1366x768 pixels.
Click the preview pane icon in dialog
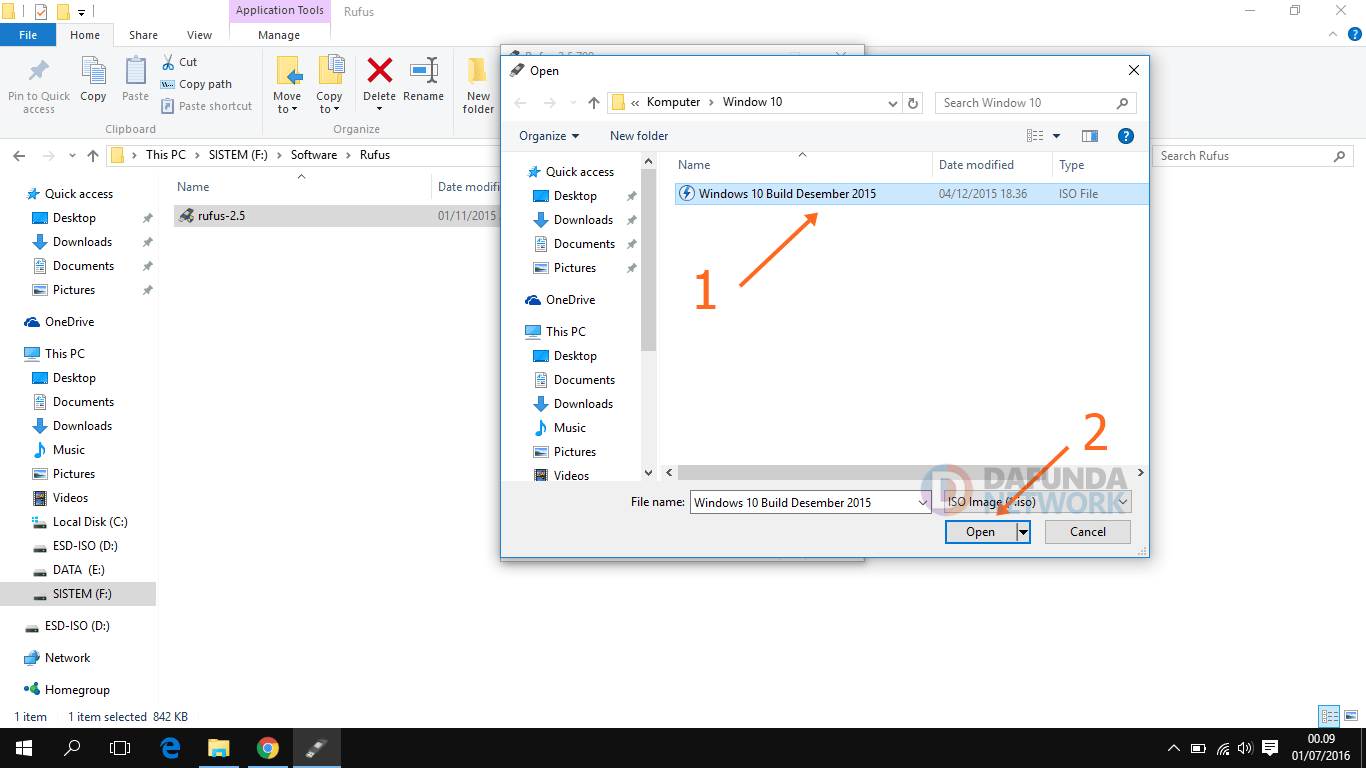tap(1090, 136)
